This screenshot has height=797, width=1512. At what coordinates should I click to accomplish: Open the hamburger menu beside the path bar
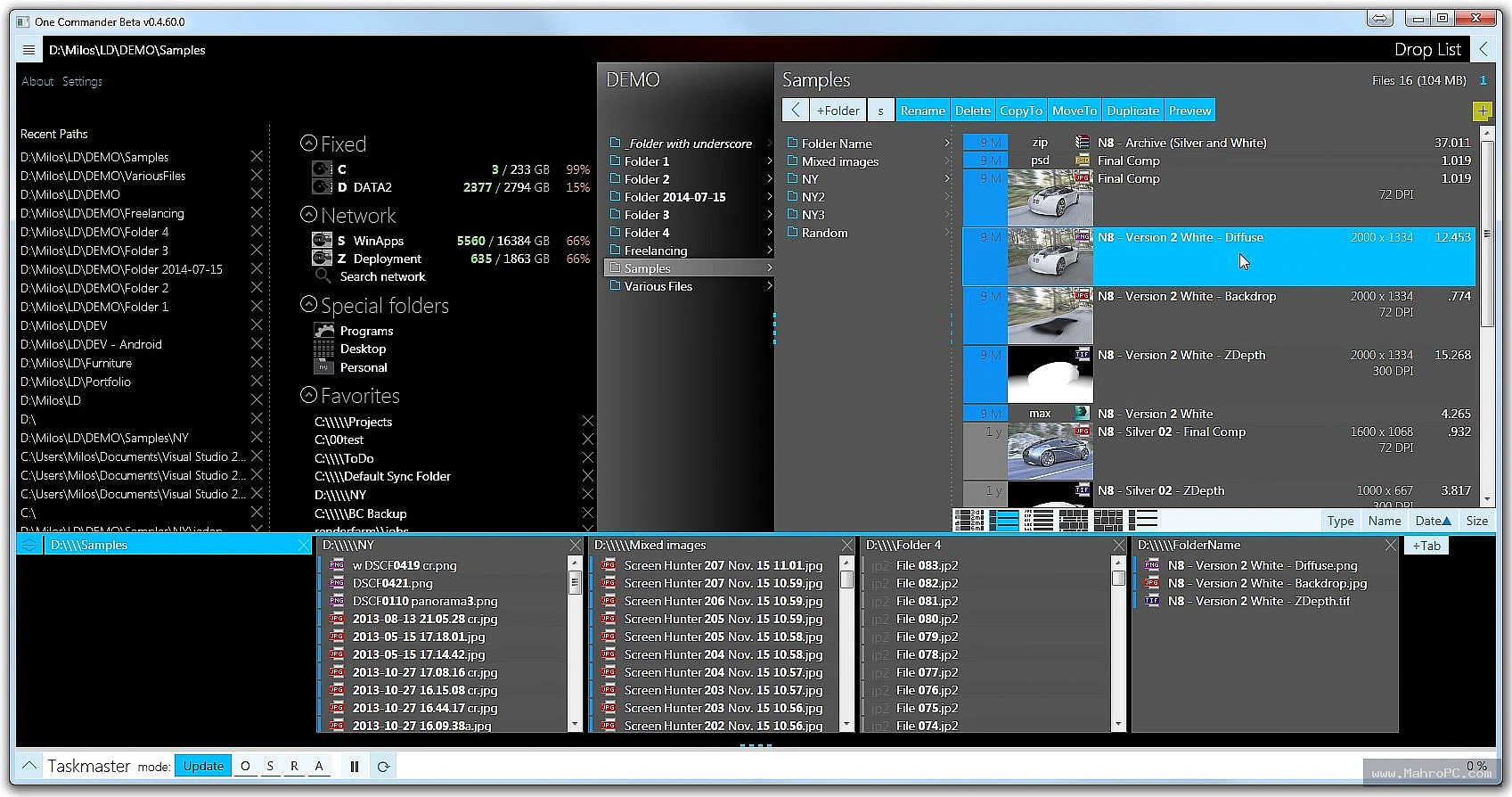(x=29, y=50)
